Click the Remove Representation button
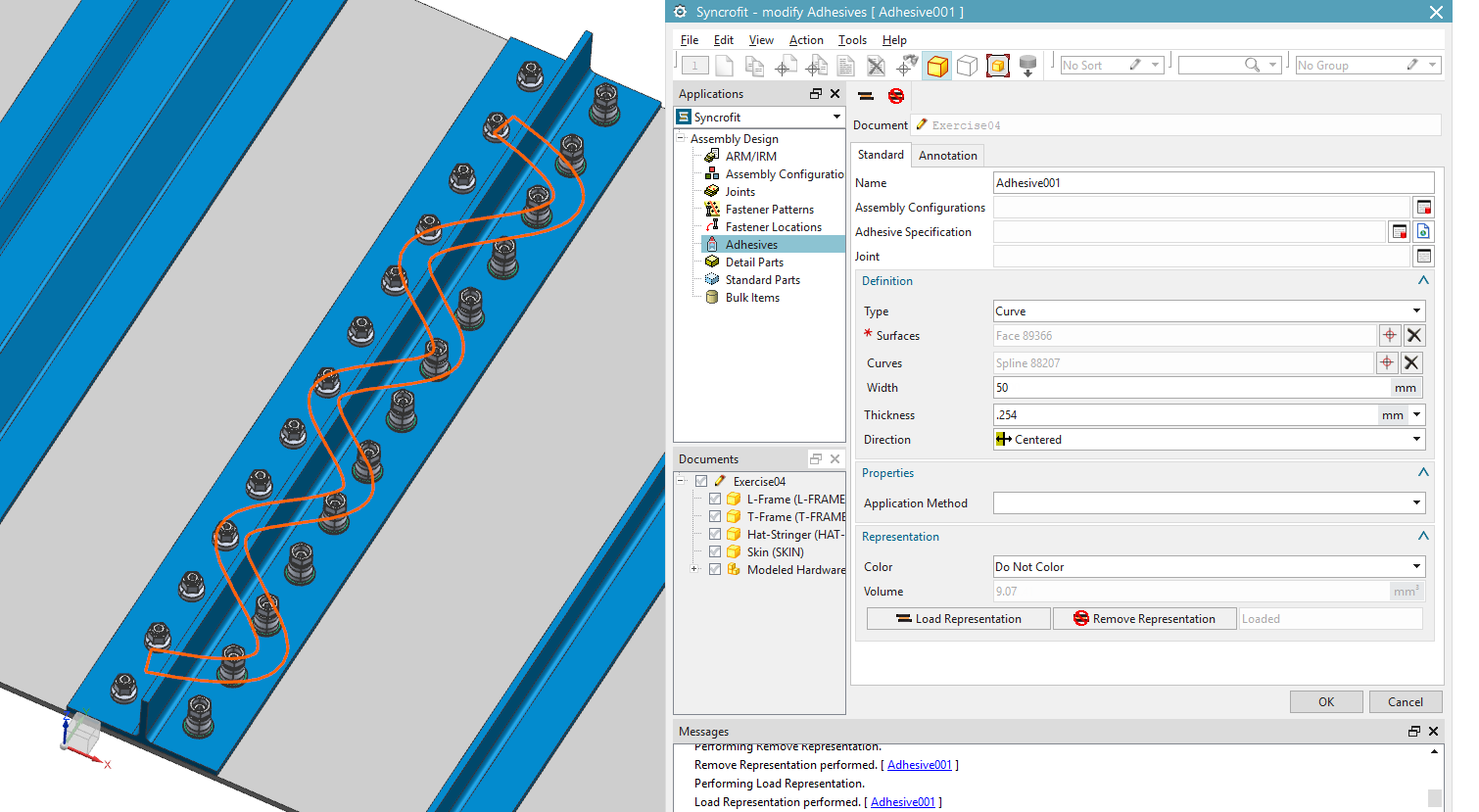Viewport: 1479px width, 812px height. click(x=1144, y=619)
